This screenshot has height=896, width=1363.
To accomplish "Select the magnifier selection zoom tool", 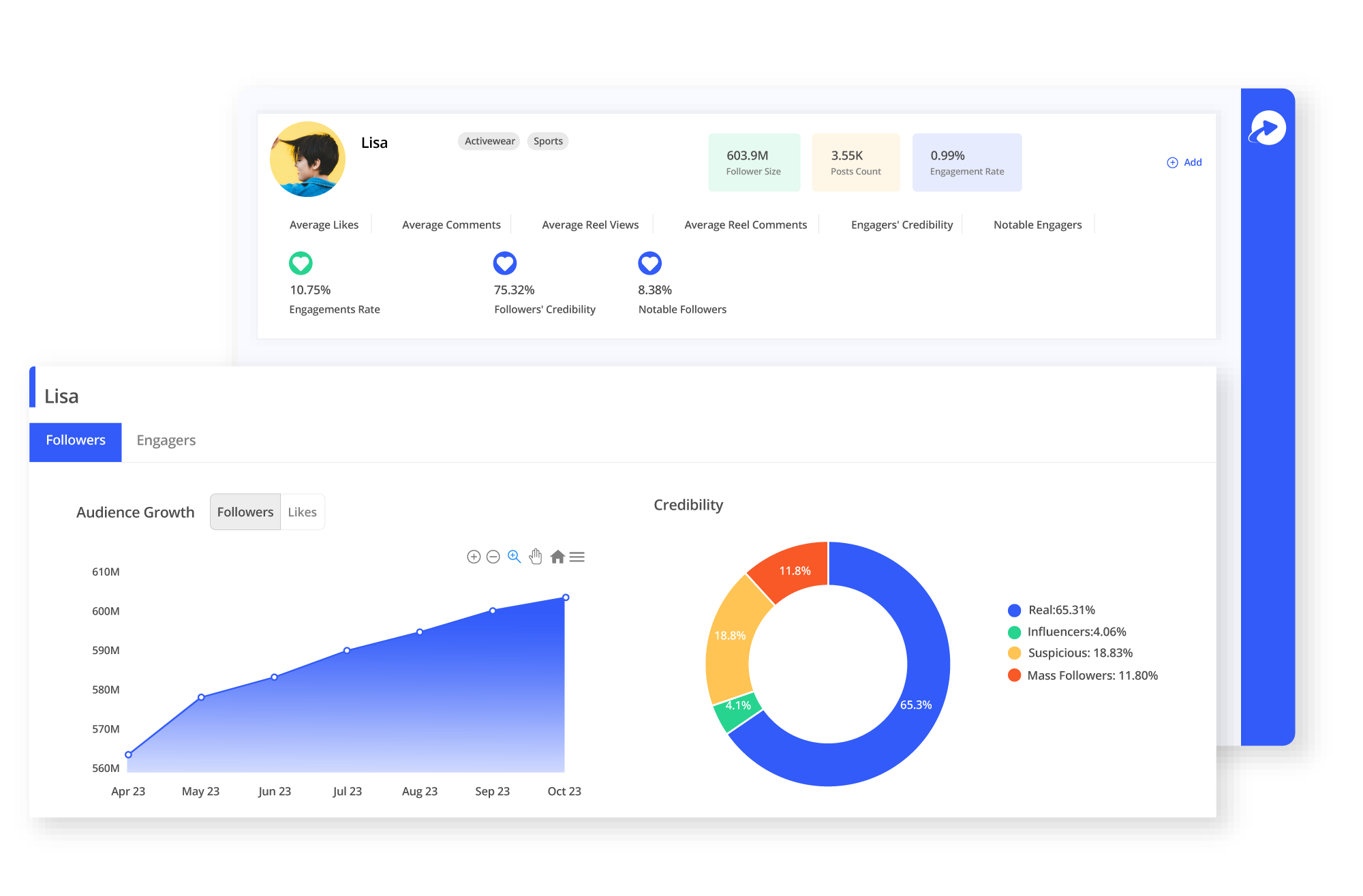I will (515, 557).
